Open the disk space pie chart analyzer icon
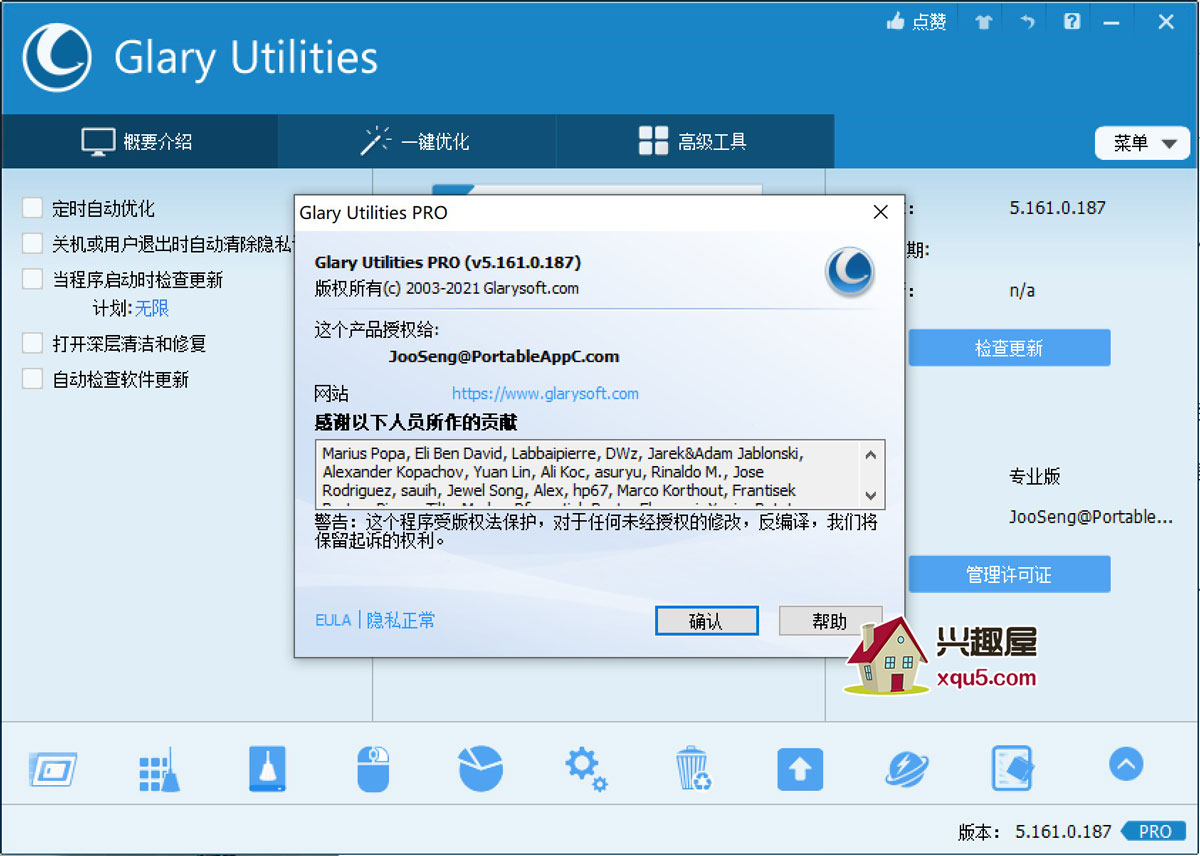Screen dimensions: 1200x856 [480, 769]
